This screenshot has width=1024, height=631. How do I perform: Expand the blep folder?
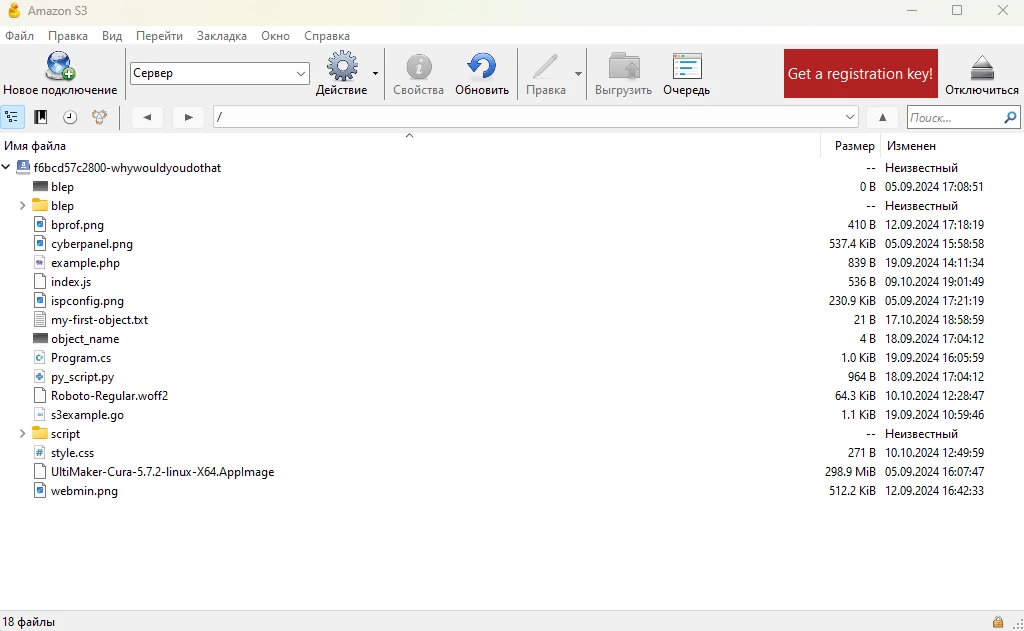point(23,206)
